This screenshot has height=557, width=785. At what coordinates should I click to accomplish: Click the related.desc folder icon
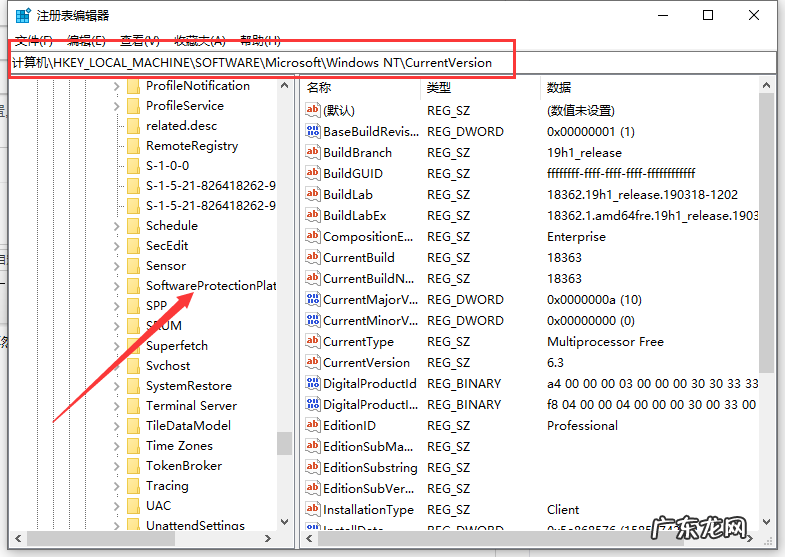pos(133,126)
